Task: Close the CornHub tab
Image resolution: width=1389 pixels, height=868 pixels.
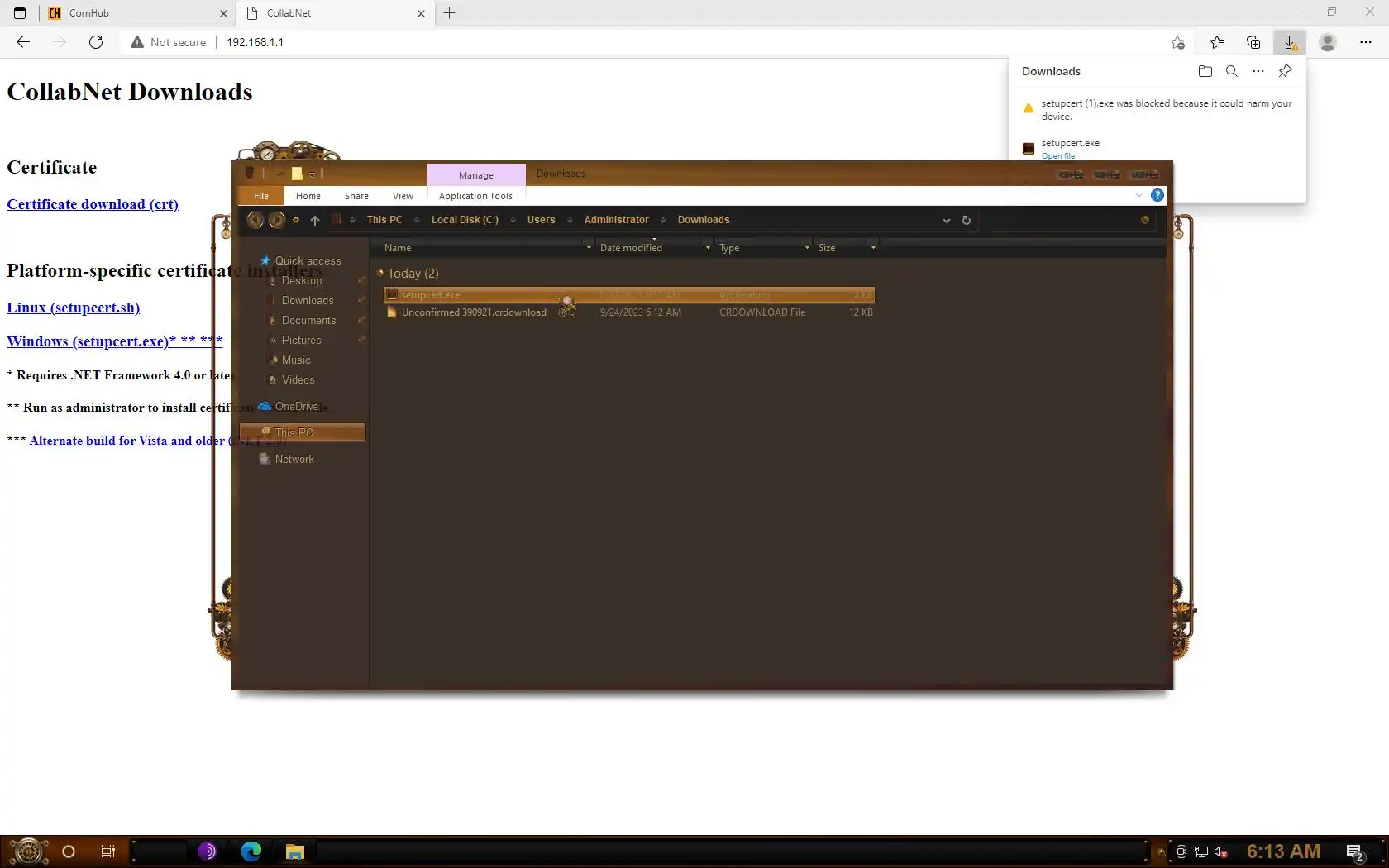Action: tap(223, 13)
